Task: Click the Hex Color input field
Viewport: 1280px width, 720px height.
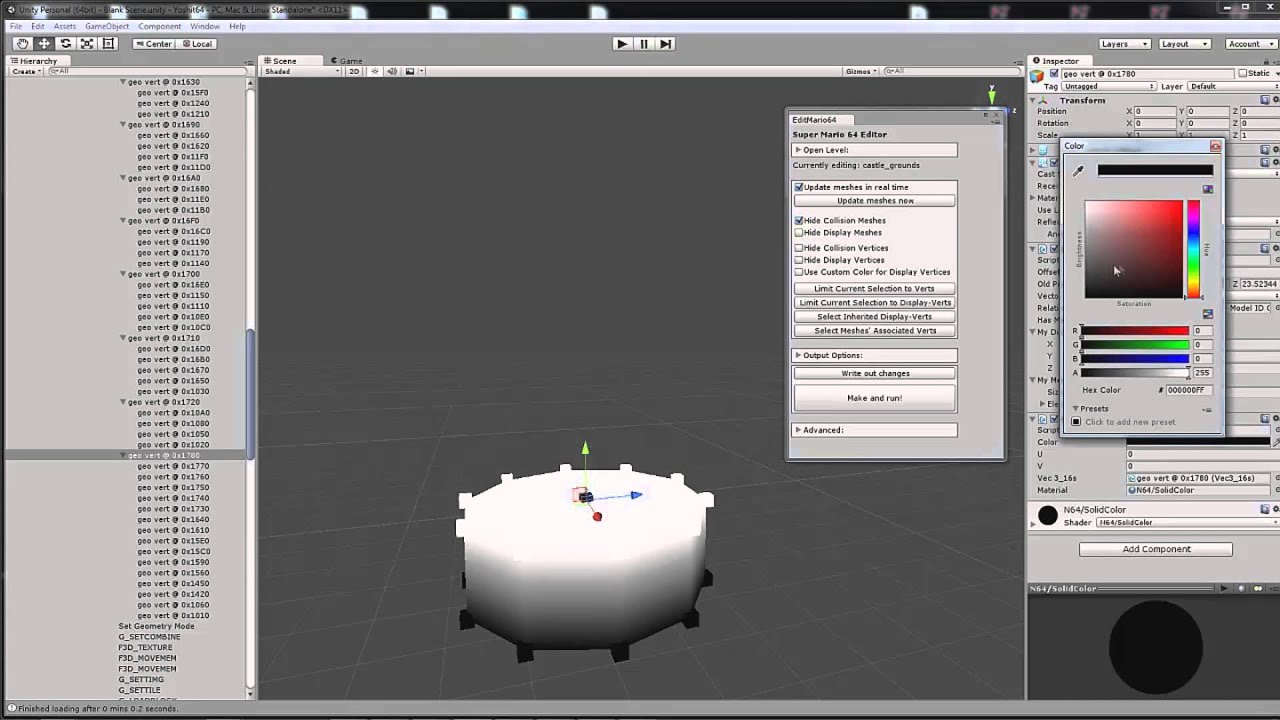Action: 1189,390
